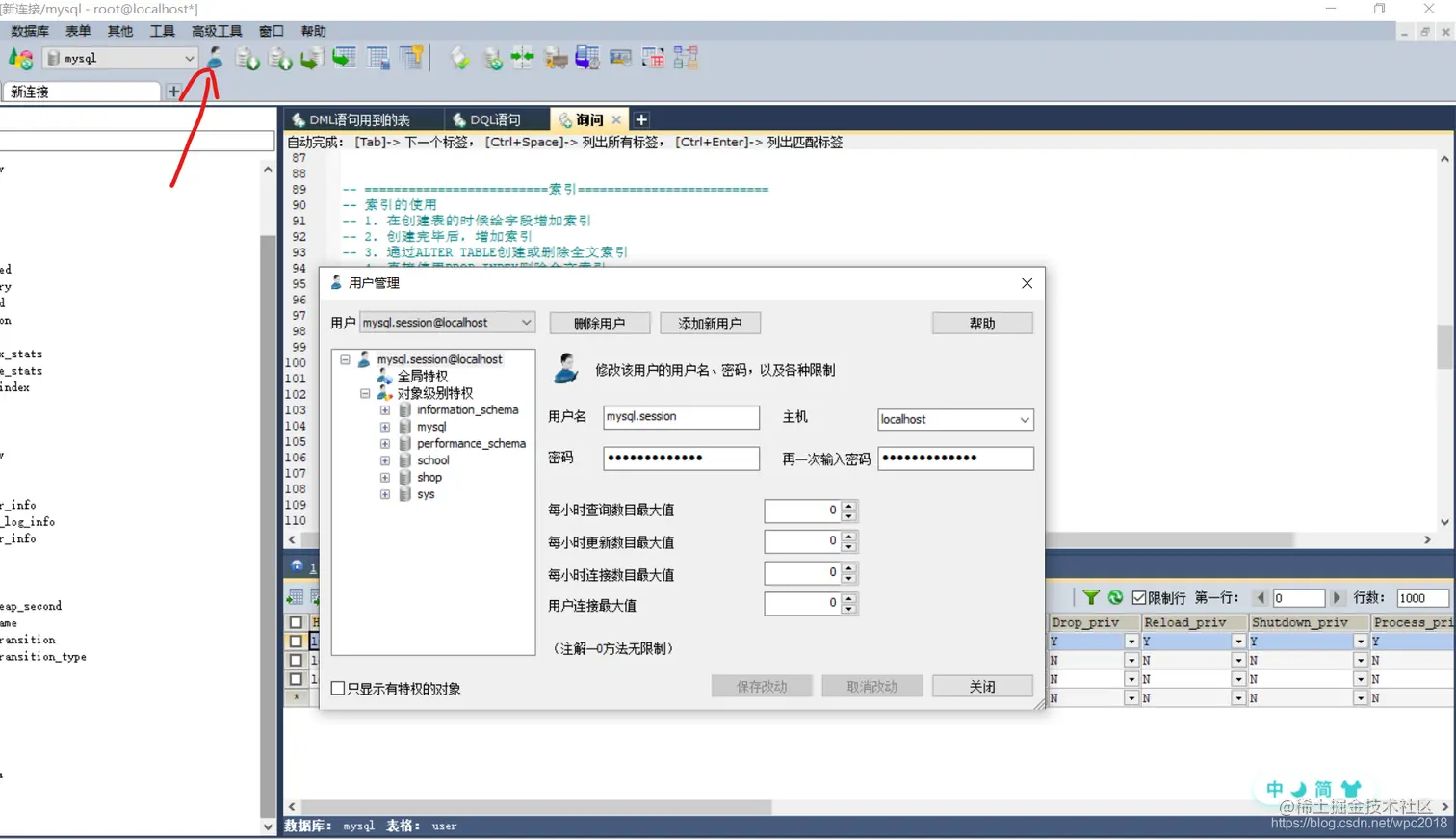Open the query builder red table icon
Viewport: 1456px width, 839px height.
pyautogui.click(x=653, y=59)
